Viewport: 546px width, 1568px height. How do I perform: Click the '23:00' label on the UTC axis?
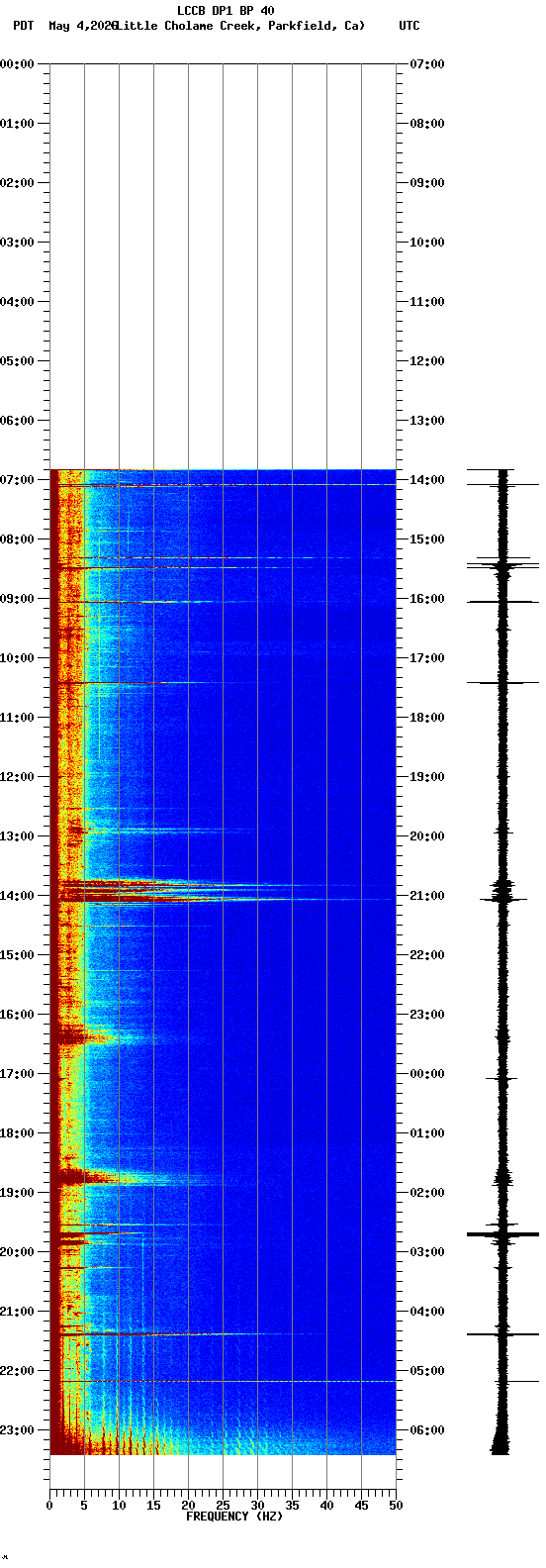point(427,1015)
